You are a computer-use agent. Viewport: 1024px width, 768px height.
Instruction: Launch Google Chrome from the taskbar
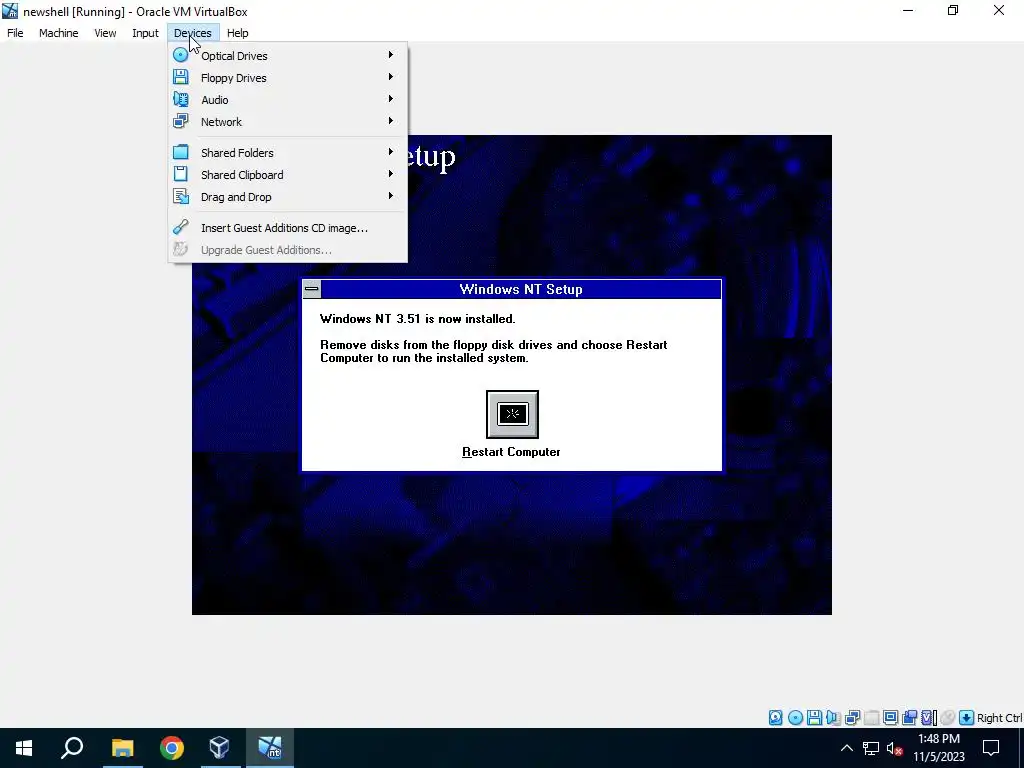pyautogui.click(x=172, y=748)
